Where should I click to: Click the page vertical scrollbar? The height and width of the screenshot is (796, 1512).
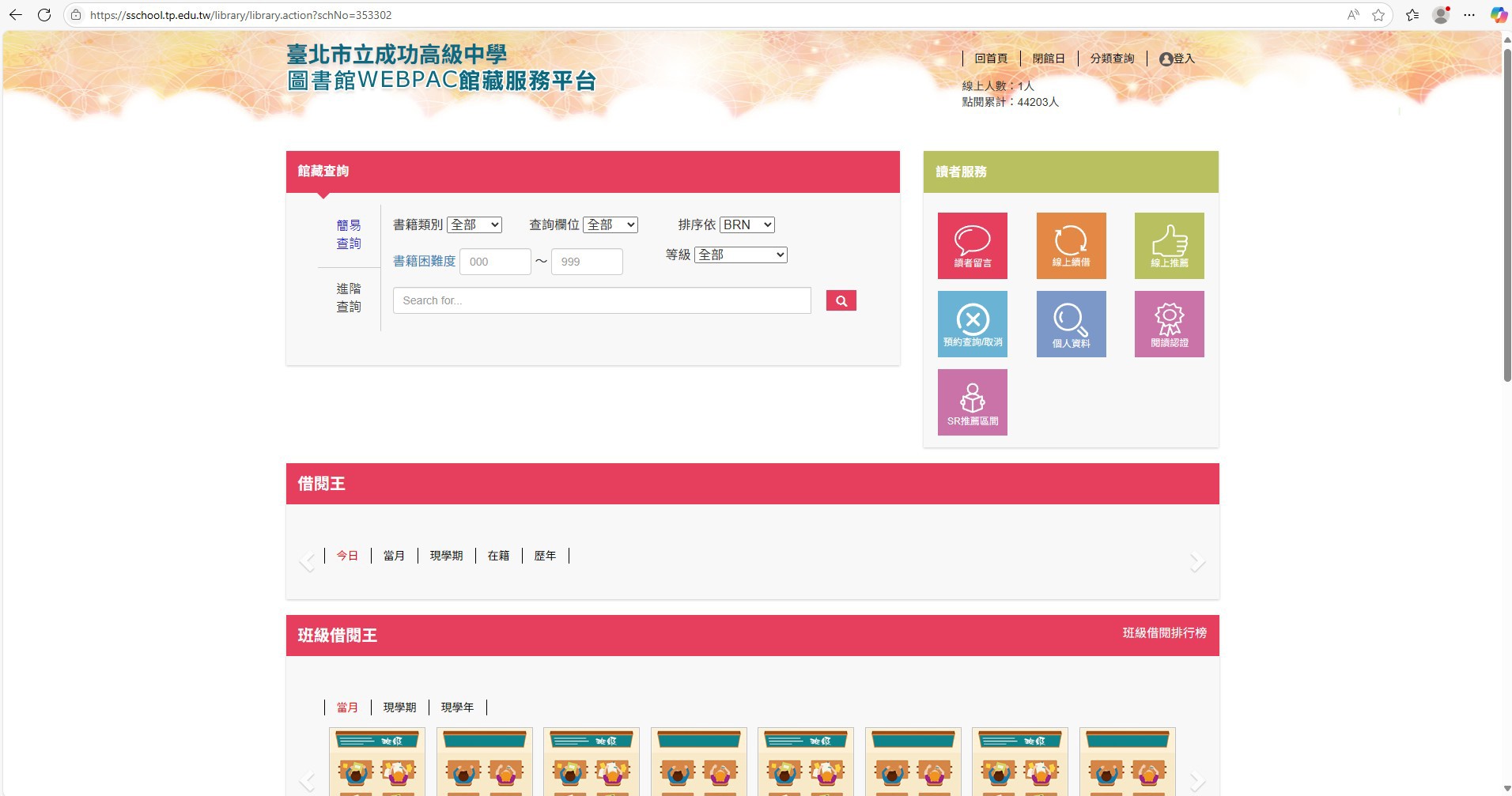[1506, 213]
